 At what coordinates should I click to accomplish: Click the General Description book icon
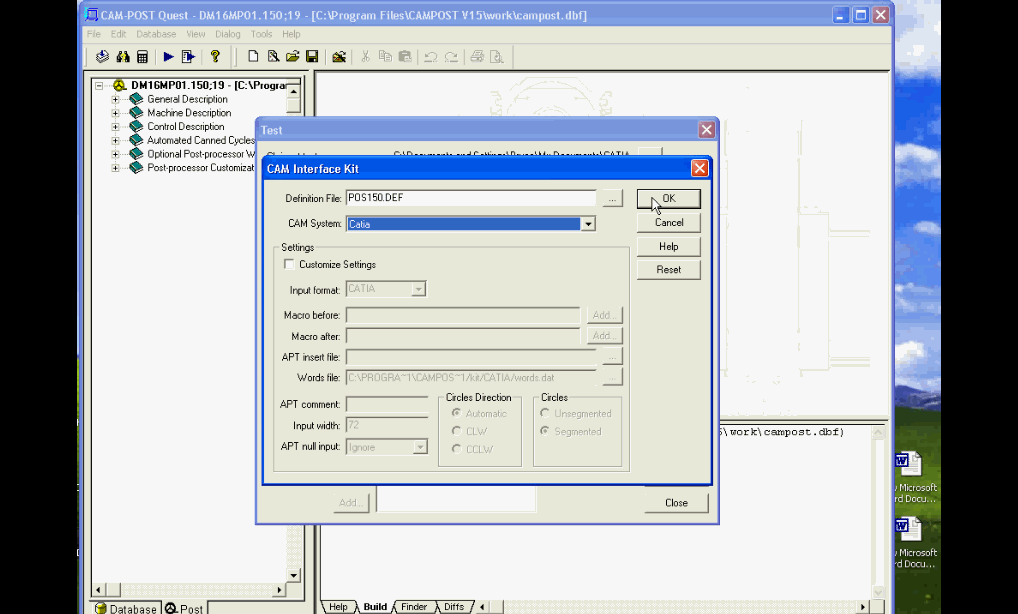pyautogui.click(x=136, y=99)
